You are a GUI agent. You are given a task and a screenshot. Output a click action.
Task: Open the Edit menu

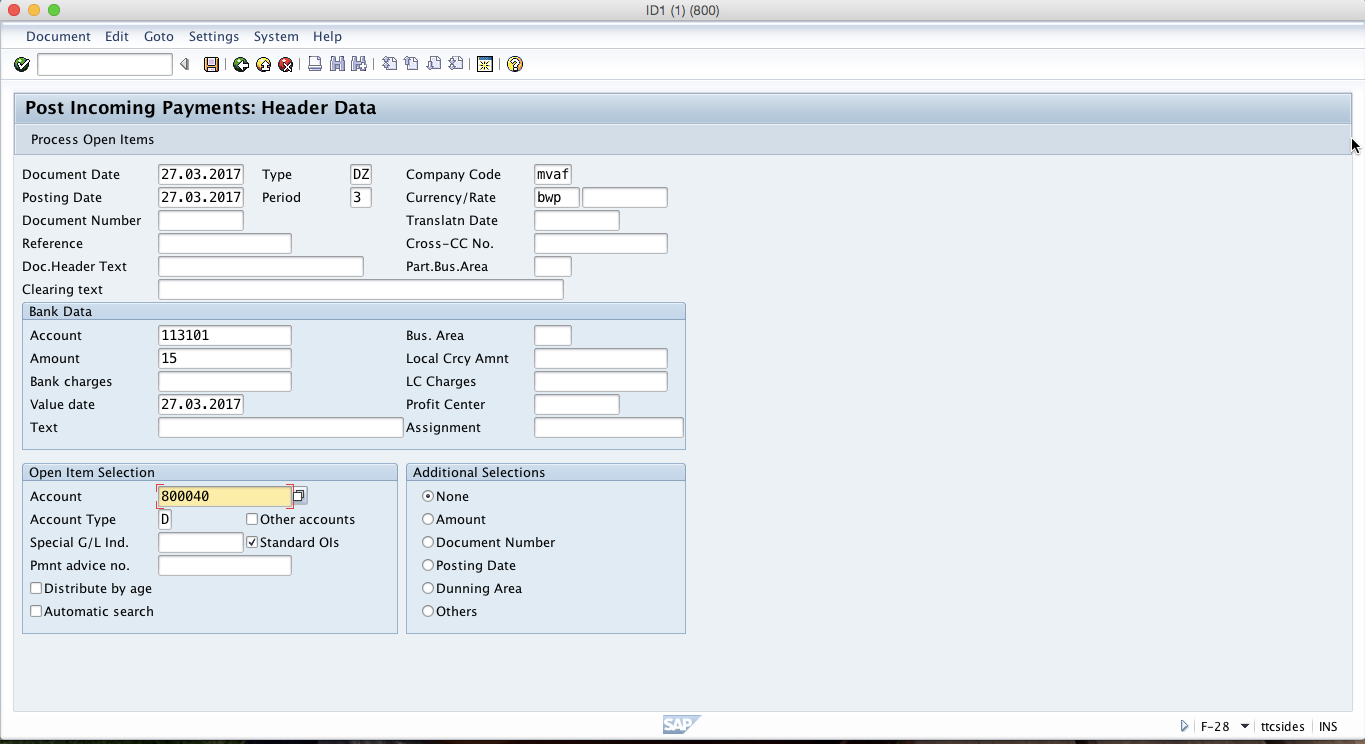(x=117, y=36)
